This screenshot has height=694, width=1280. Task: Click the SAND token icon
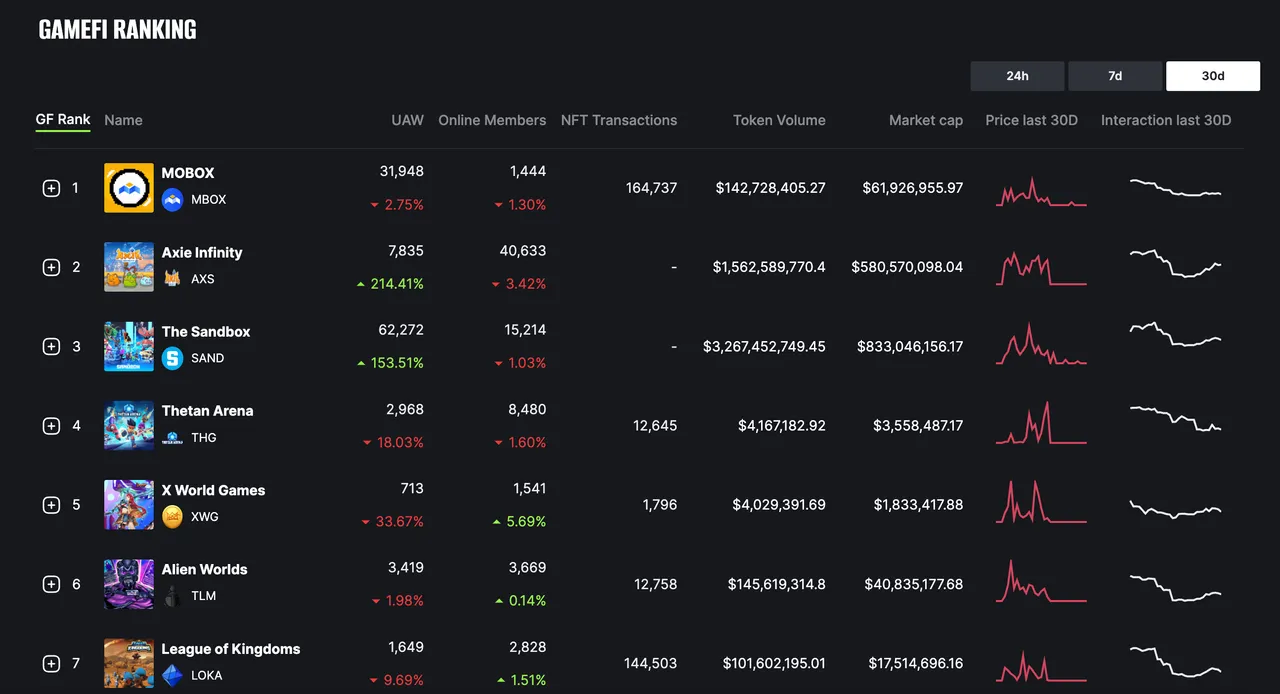pyautogui.click(x=172, y=358)
